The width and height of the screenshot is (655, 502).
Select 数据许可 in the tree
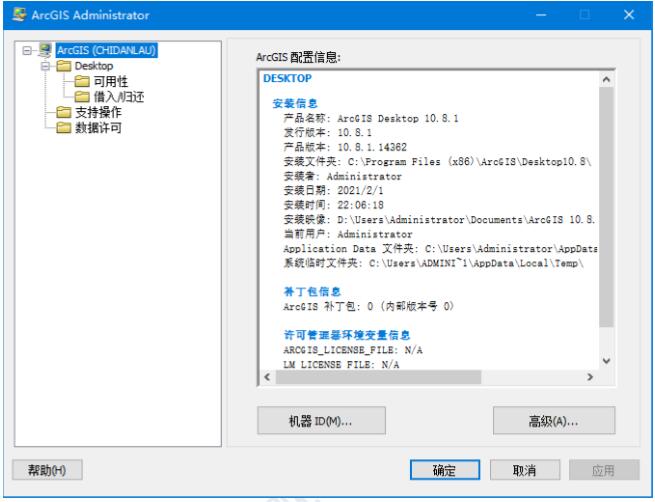[98, 127]
